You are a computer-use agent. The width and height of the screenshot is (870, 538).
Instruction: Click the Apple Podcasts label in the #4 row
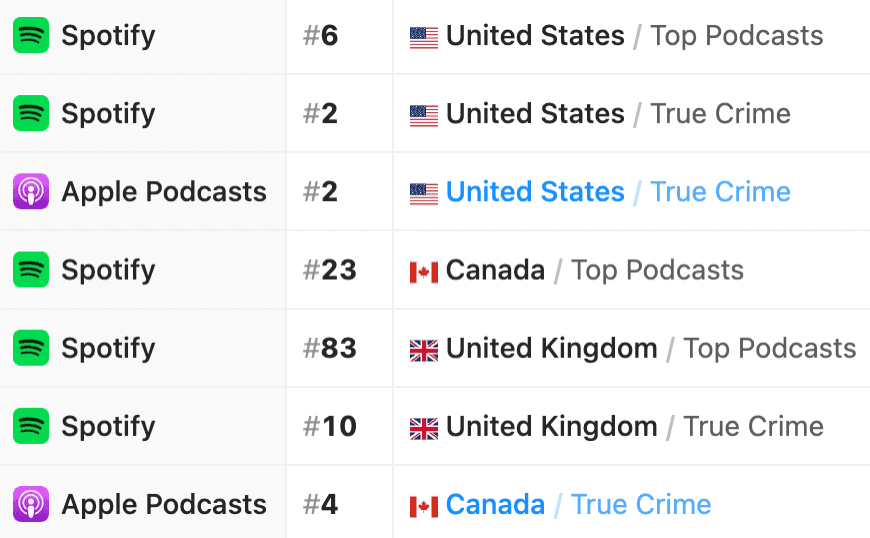tap(164, 504)
